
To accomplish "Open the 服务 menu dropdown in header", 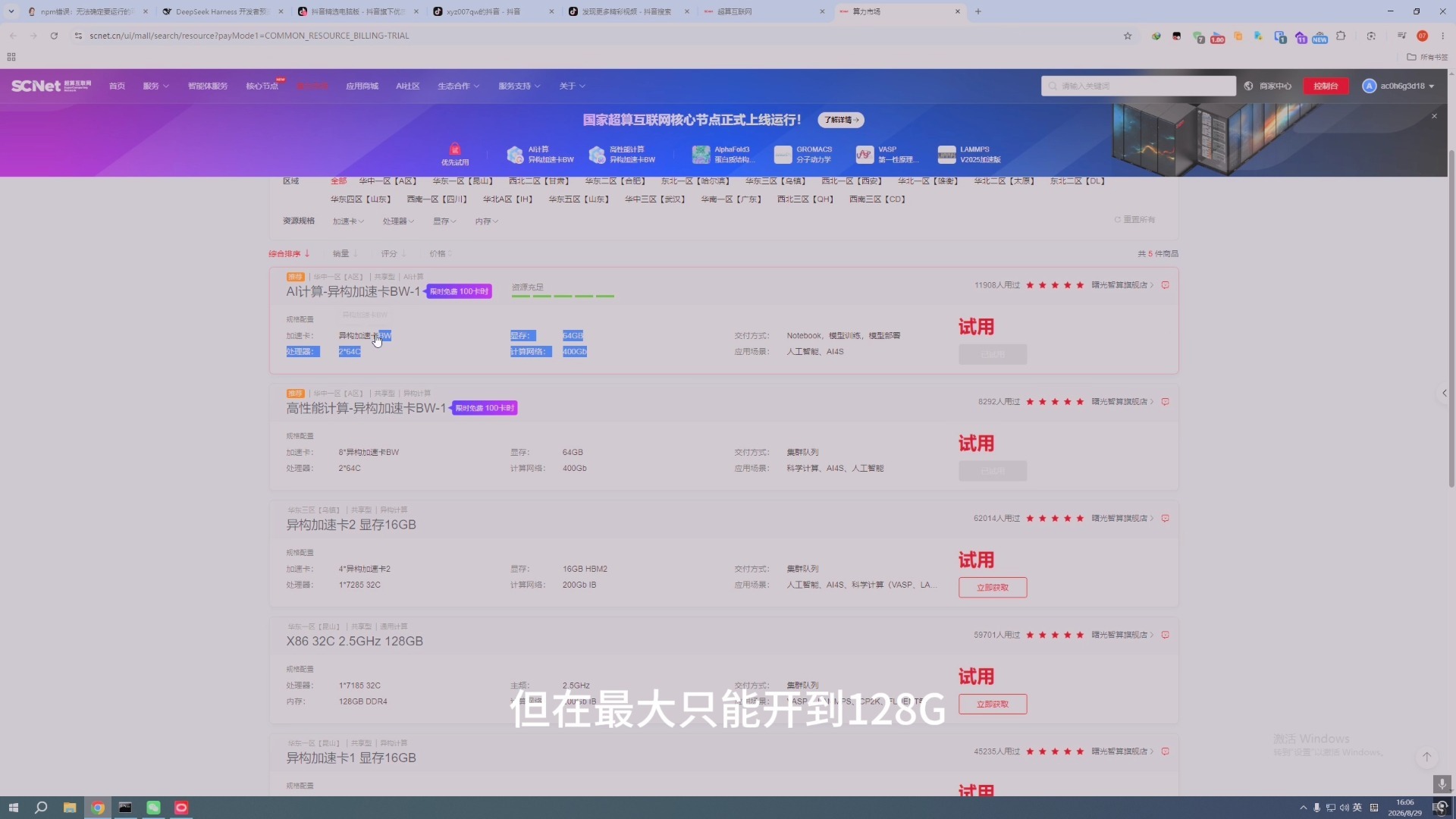I will [x=155, y=86].
